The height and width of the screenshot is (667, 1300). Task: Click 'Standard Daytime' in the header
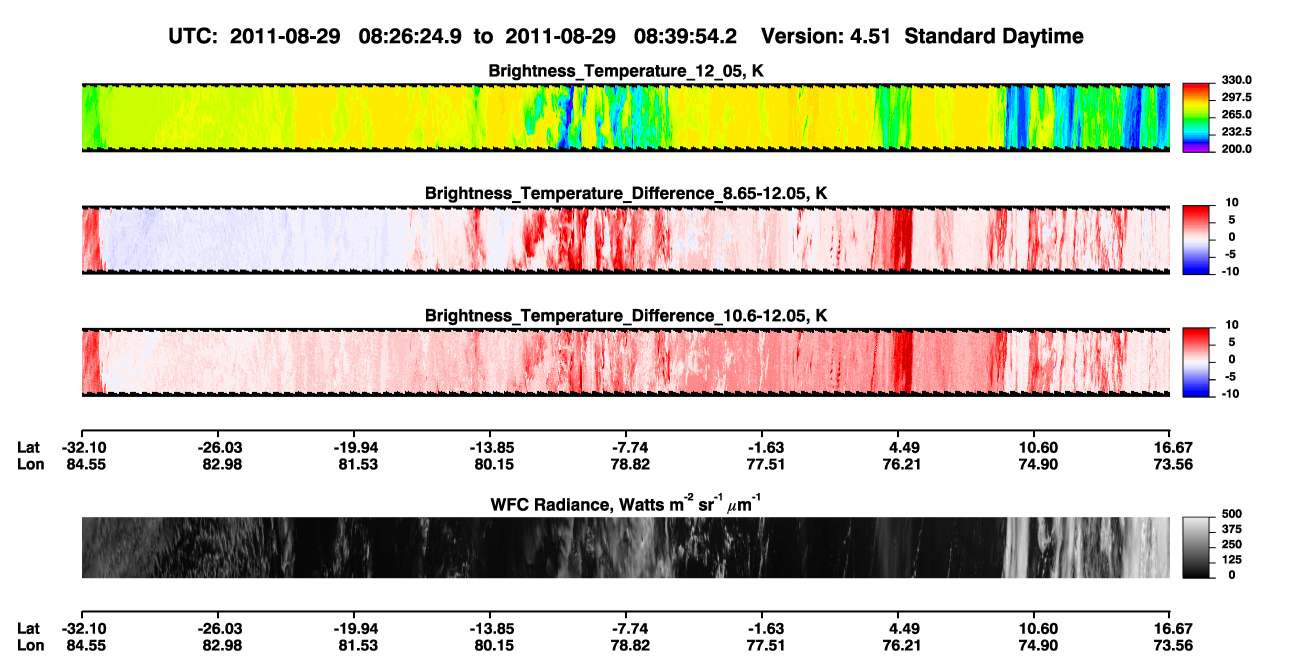[x=996, y=37]
